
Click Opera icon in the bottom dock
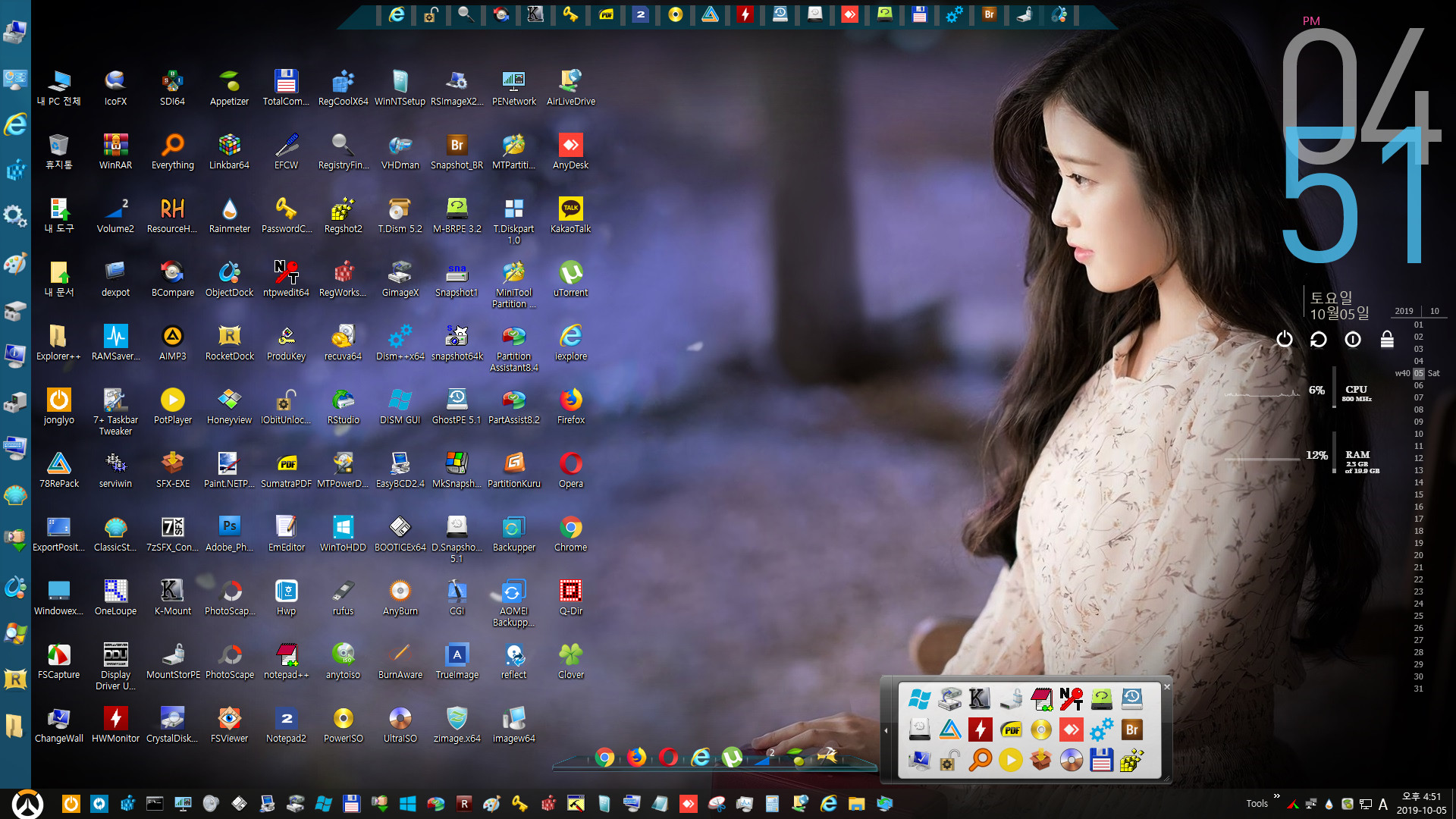coord(669,757)
